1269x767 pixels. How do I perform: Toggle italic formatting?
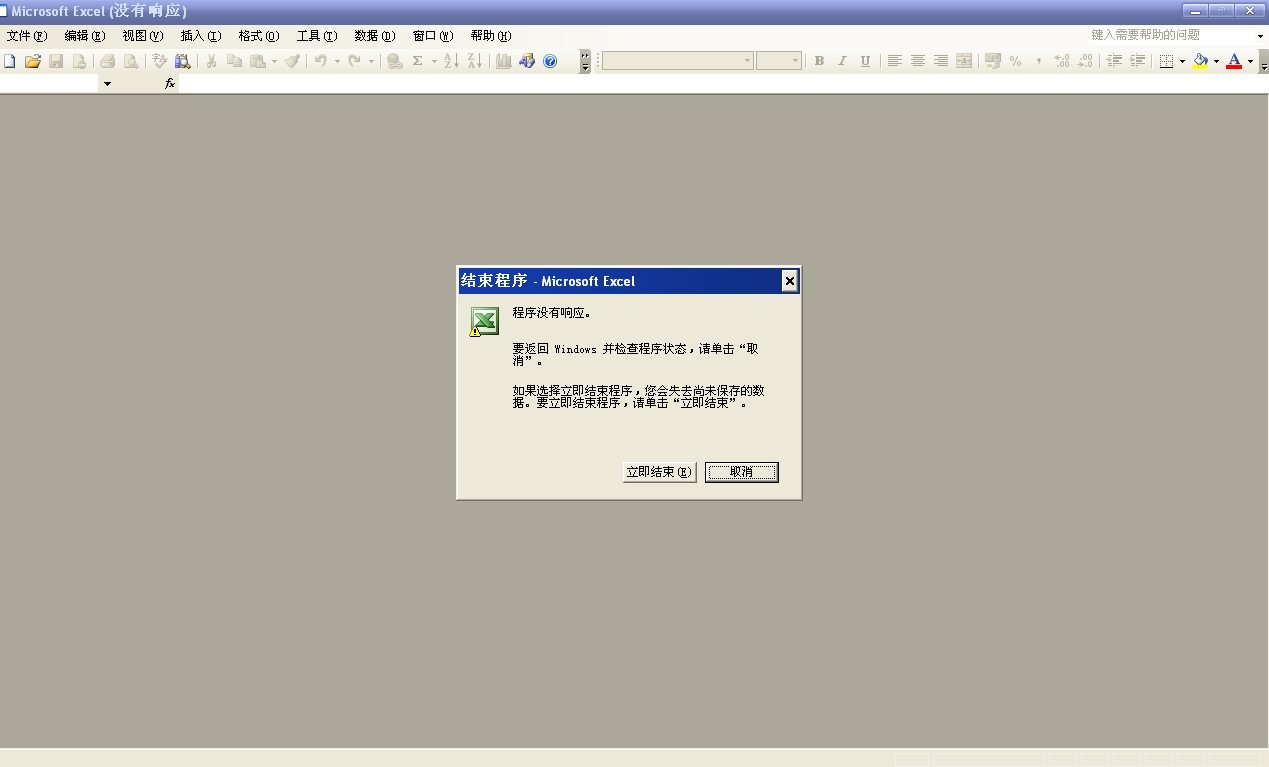pos(842,60)
